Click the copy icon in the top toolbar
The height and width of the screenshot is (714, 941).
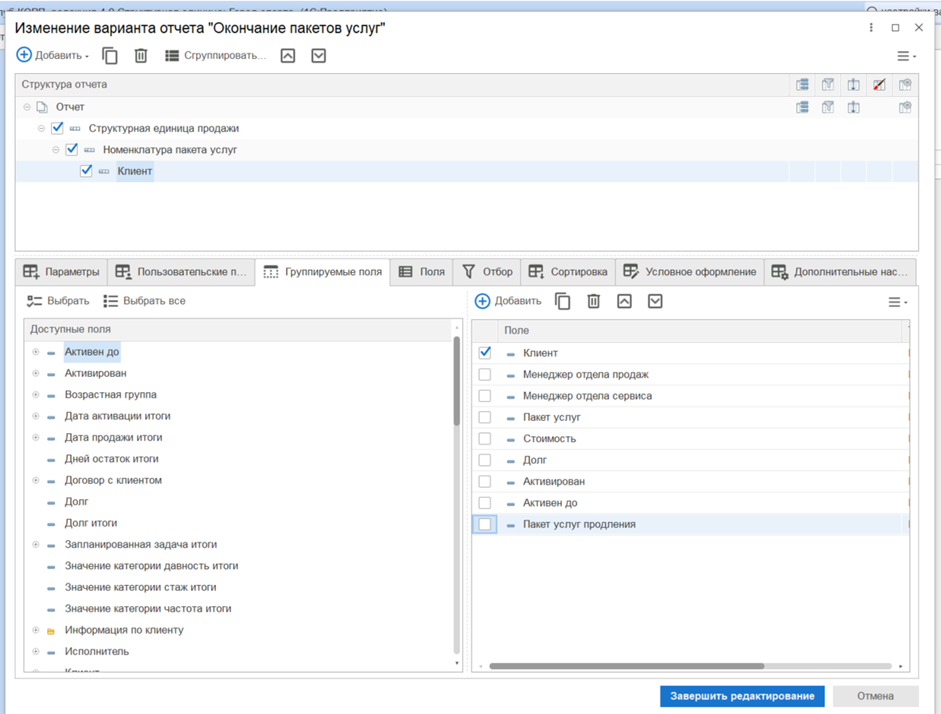coord(110,56)
